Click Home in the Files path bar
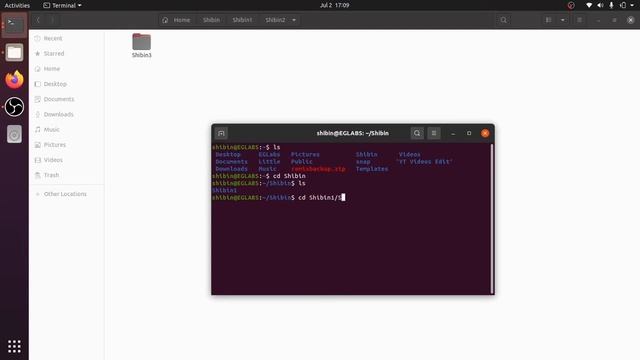 point(177,20)
